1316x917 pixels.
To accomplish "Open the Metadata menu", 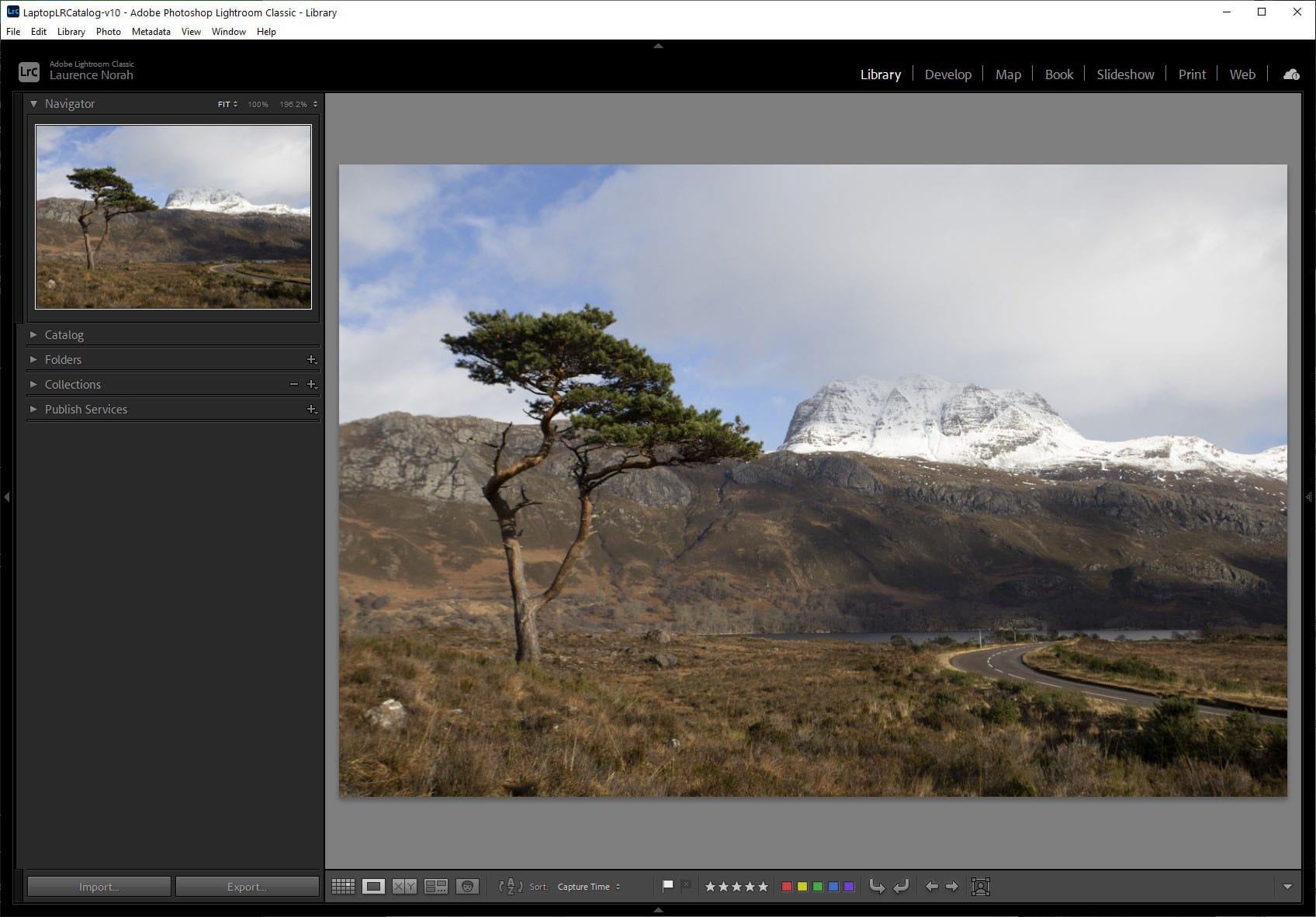I will (151, 32).
